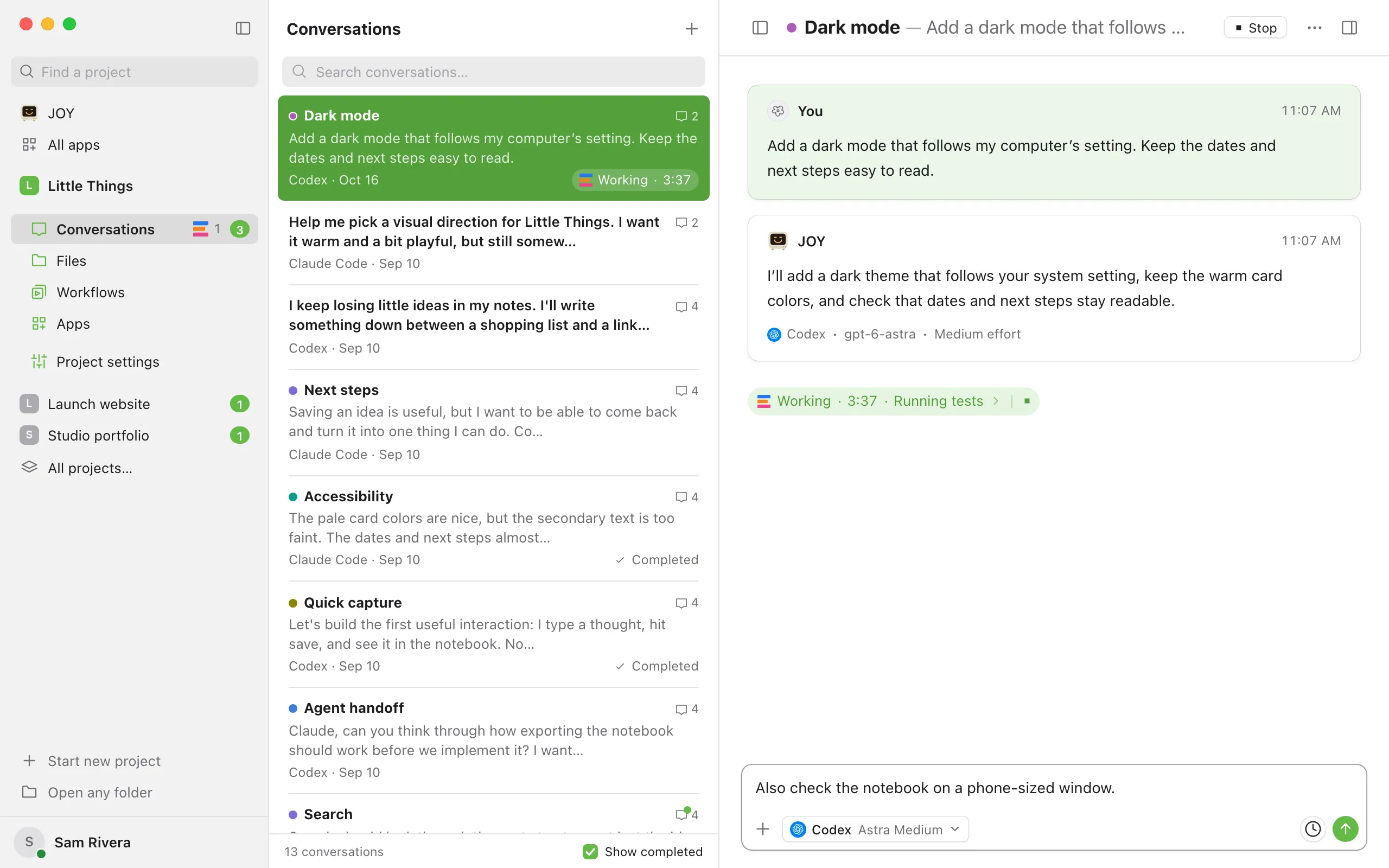Open the Quick capture conversation
The image size is (1389, 868).
point(493,634)
